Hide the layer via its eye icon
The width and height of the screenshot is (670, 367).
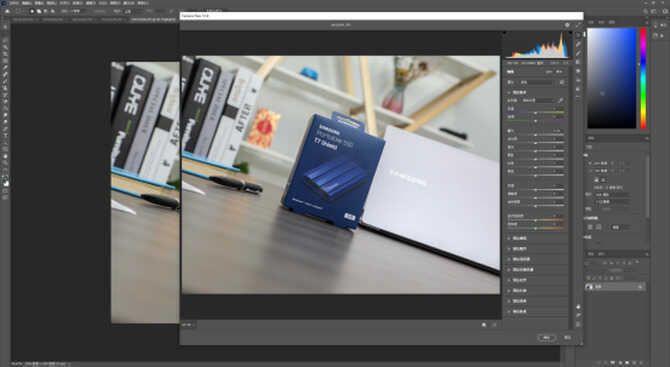589,287
